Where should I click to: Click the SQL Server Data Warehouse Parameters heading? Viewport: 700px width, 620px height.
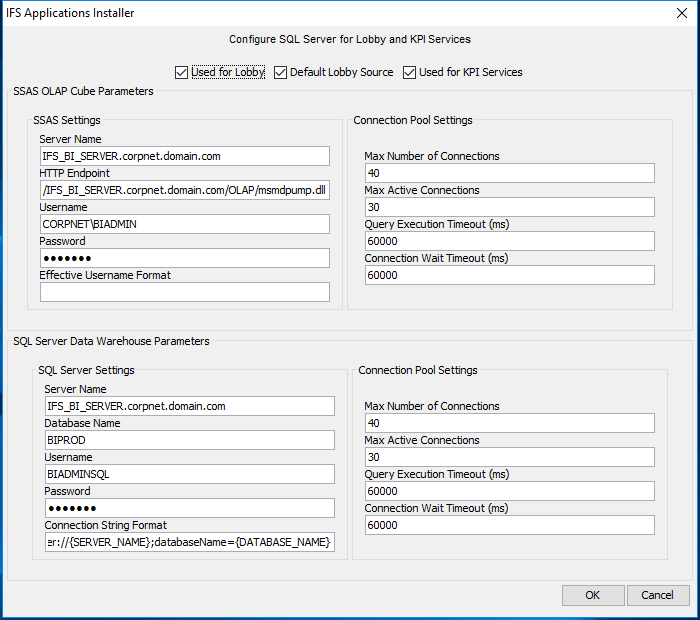(111, 341)
